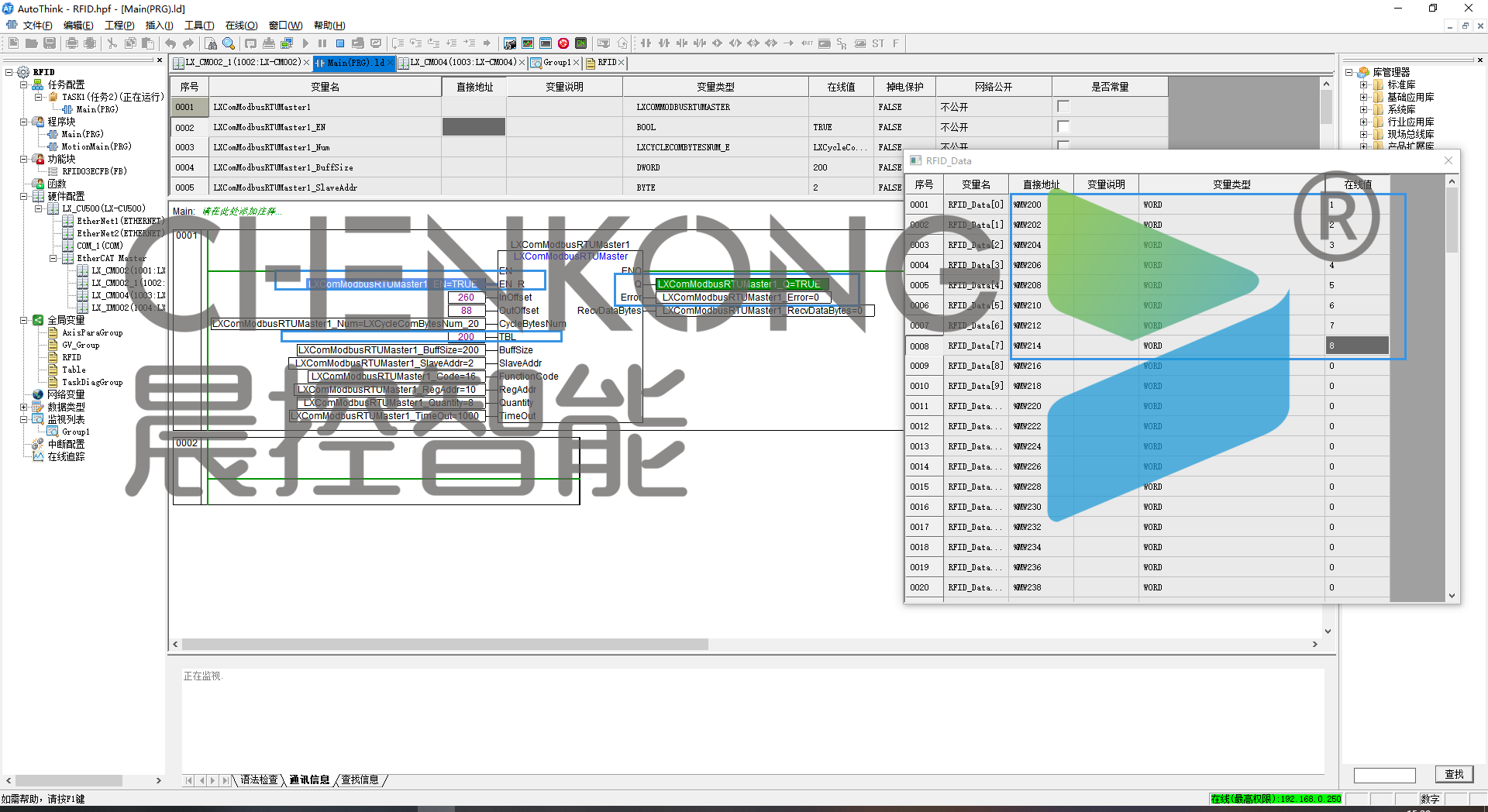Click the Cut scissors icon
Viewport: 1488px width, 812px height.
tap(112, 43)
